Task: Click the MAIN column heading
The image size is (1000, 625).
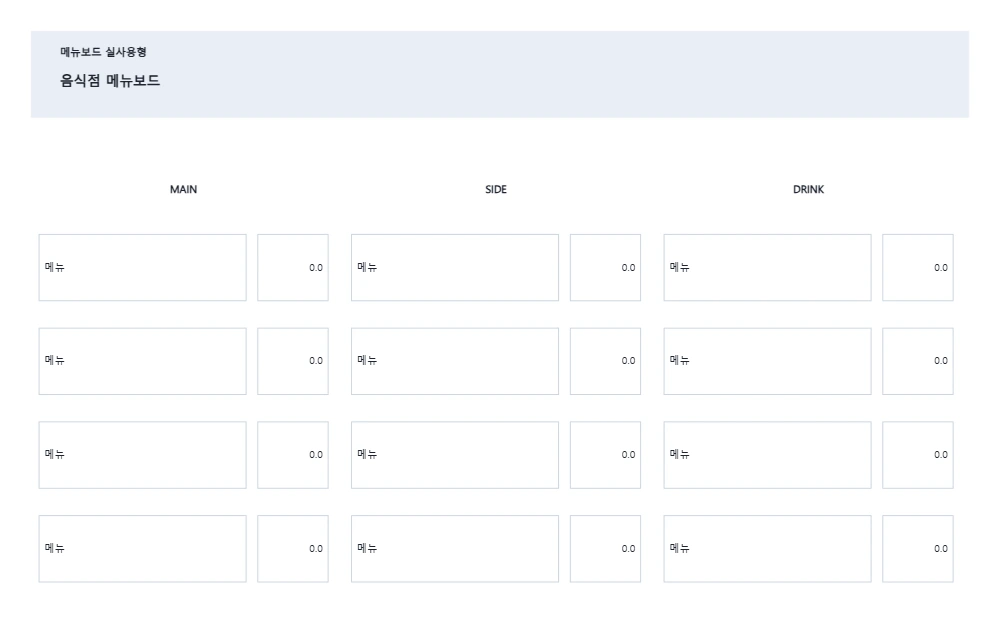Action: (x=184, y=189)
